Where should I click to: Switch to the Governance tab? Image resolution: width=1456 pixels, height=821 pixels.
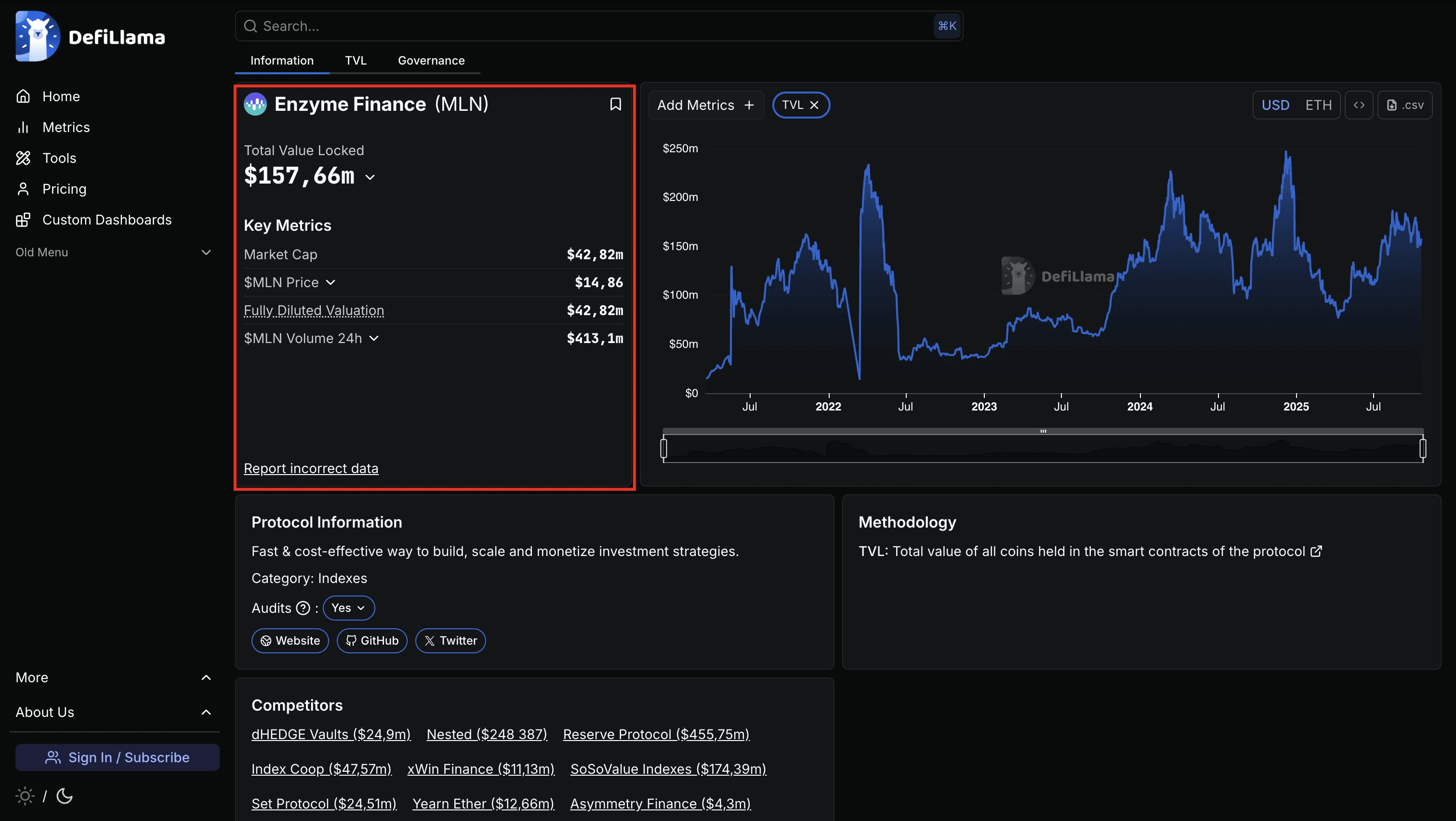[x=431, y=60]
